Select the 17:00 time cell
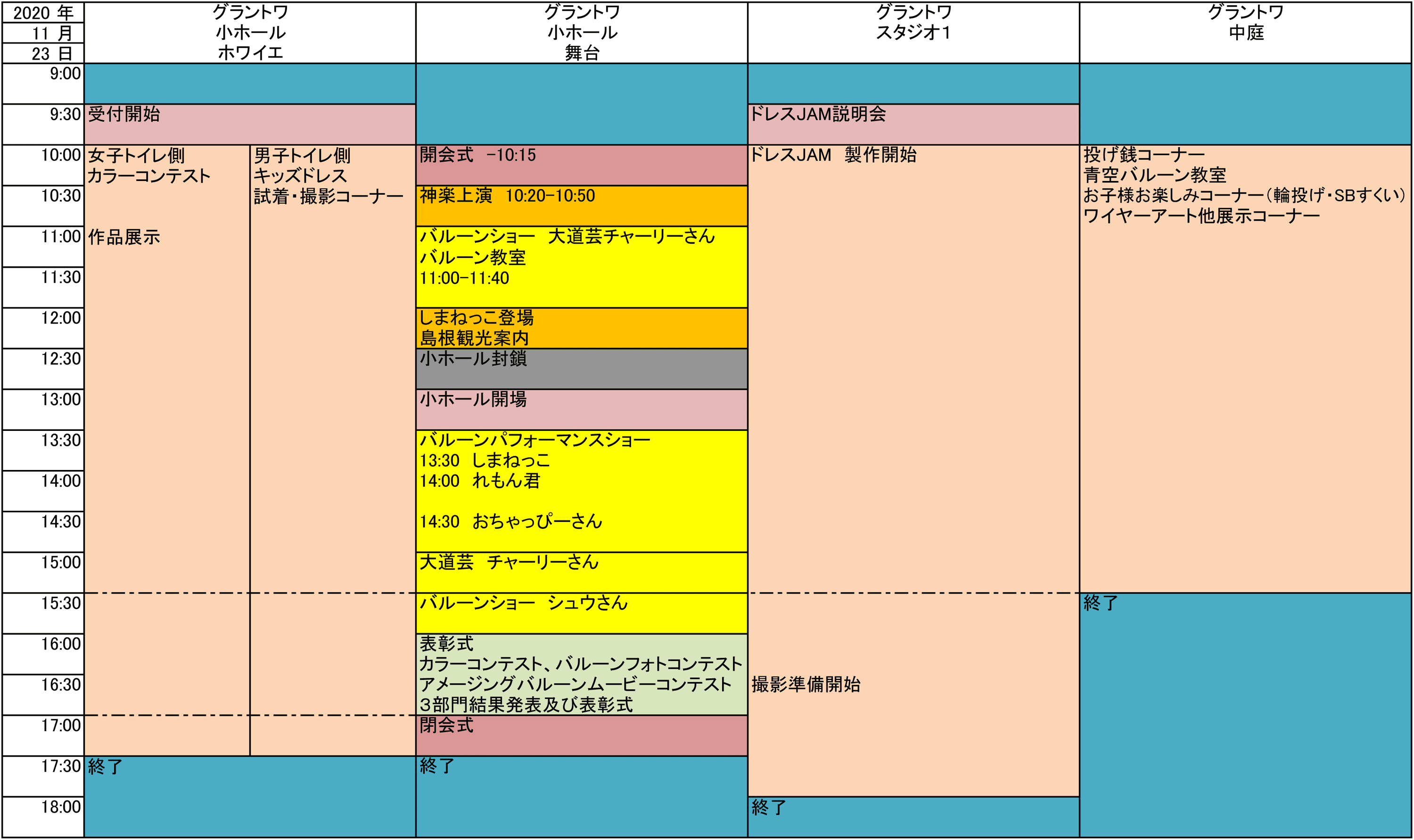The width and height of the screenshot is (1414, 840). [x=43, y=736]
